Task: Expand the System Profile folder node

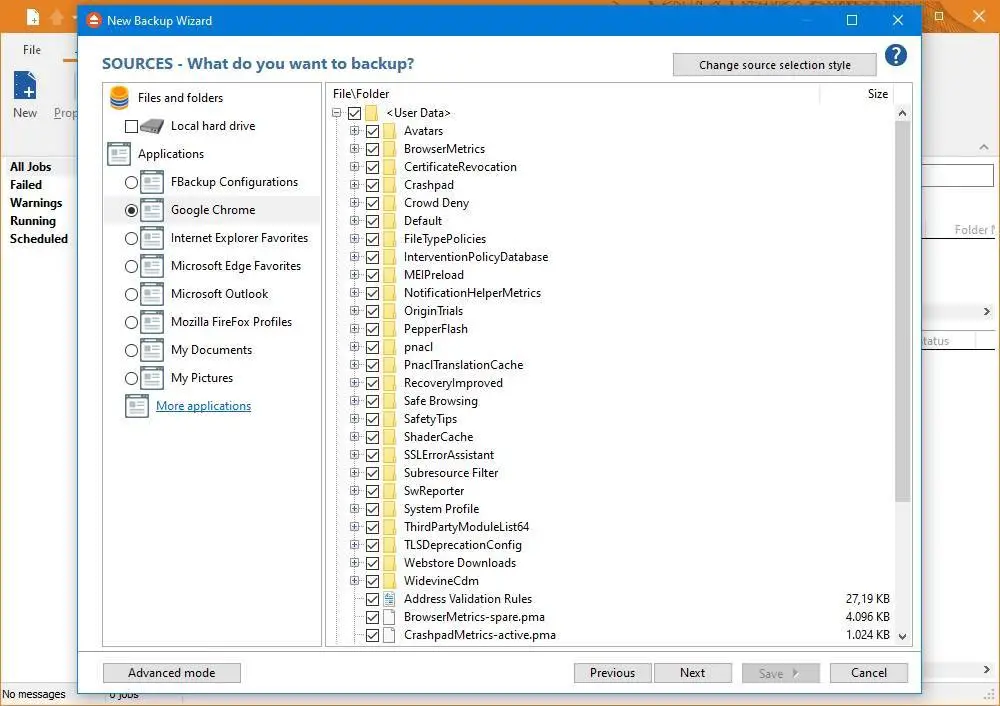Action: (x=355, y=508)
